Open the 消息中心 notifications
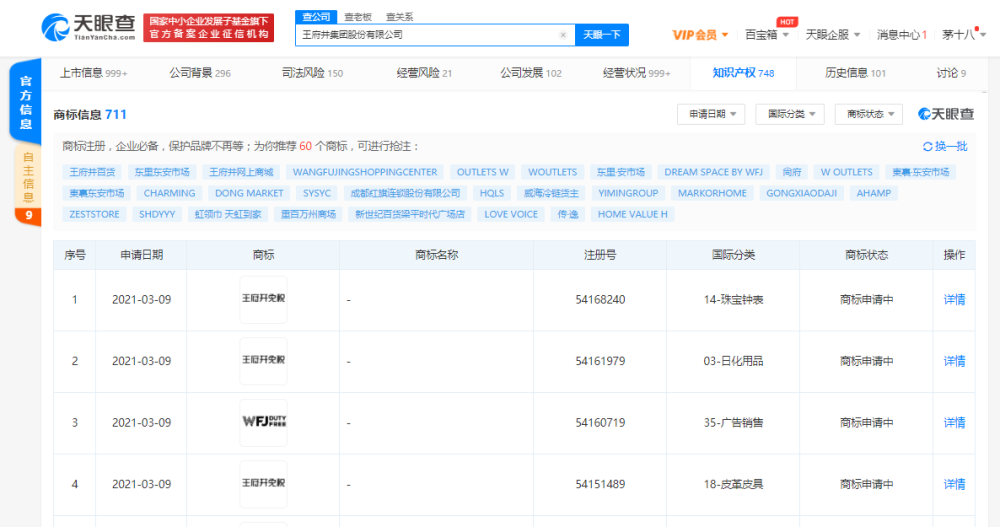The width and height of the screenshot is (1000, 527). point(901,35)
